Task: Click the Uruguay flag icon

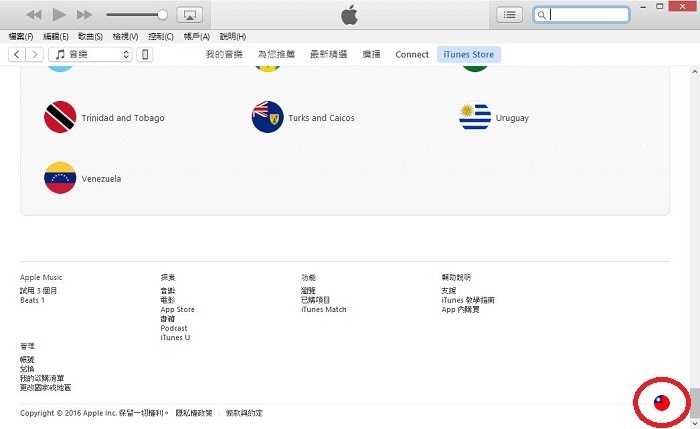Action: 475,117
